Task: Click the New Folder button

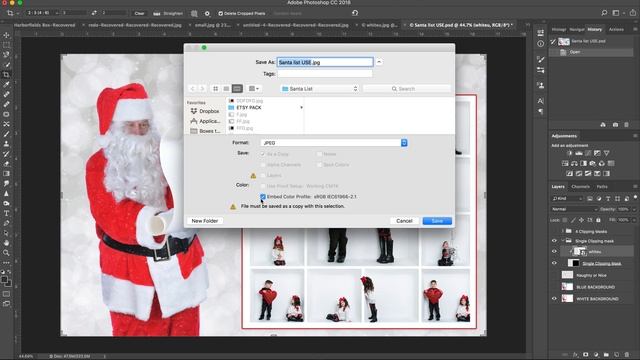Action: 204,221
